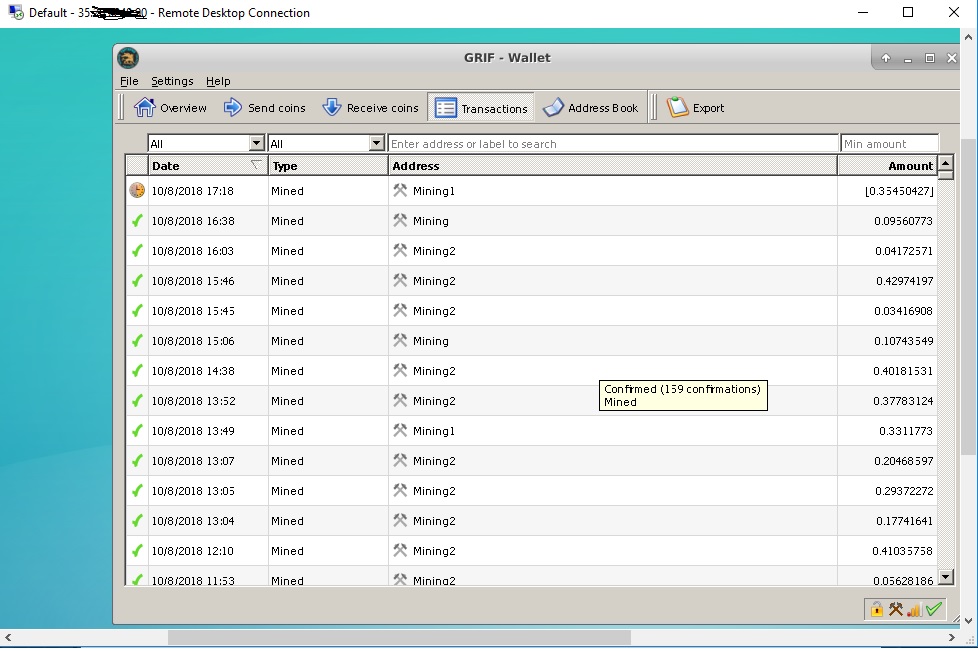Click the remote desktop horizontal scrollbar

398,637
